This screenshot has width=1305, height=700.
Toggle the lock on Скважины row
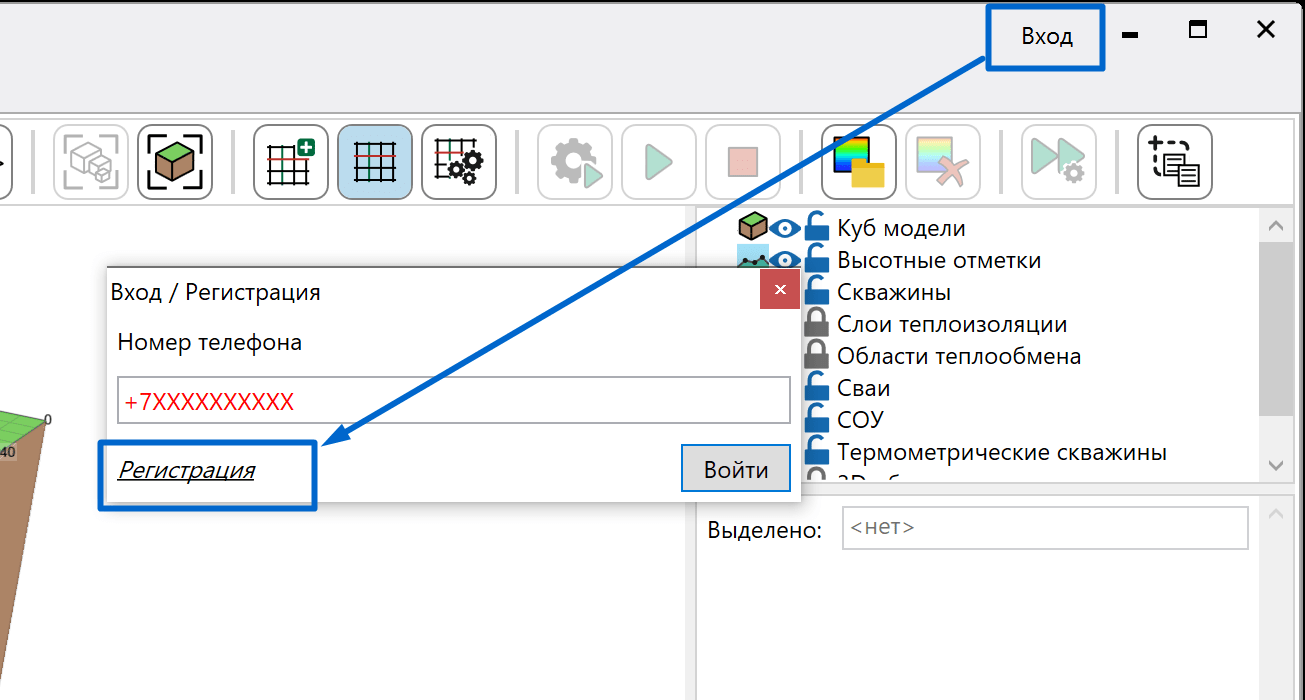[817, 291]
